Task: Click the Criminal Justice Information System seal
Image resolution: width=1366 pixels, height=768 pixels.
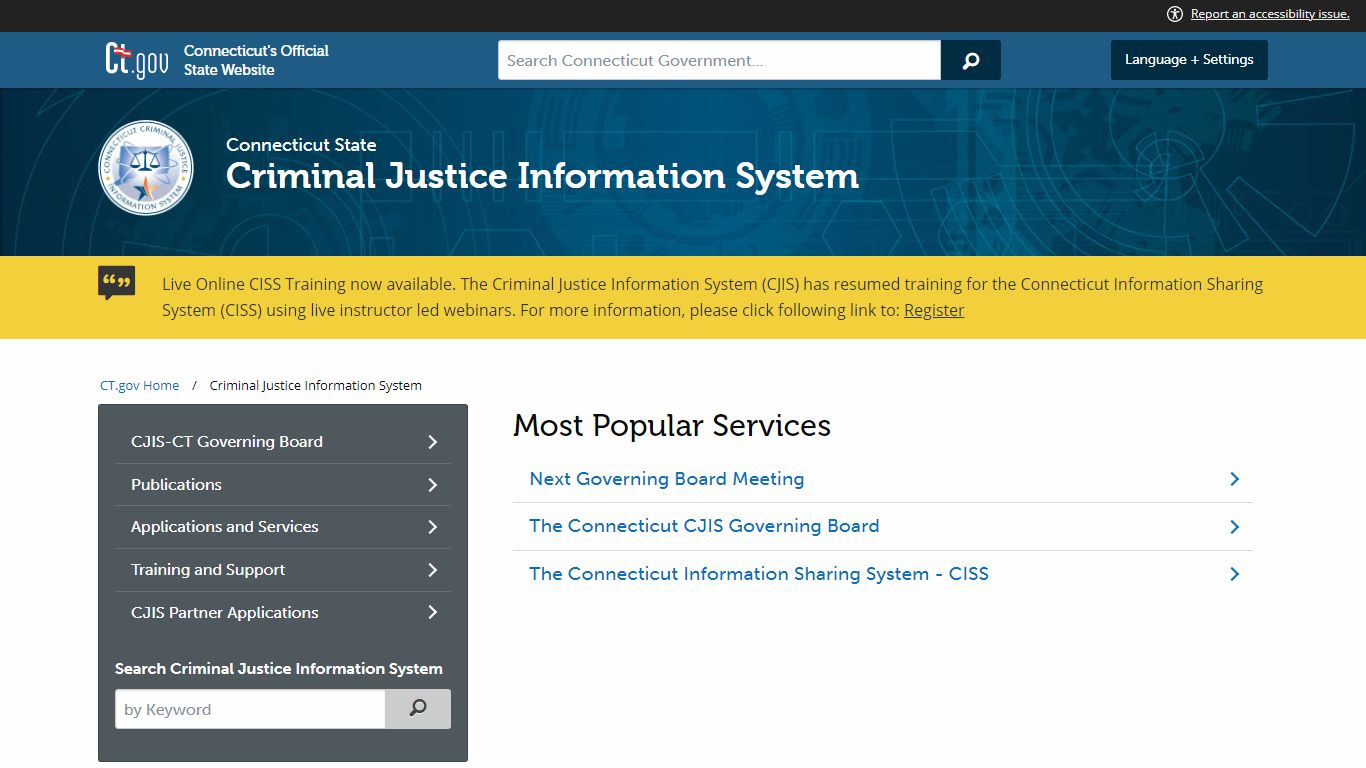Action: click(x=146, y=167)
